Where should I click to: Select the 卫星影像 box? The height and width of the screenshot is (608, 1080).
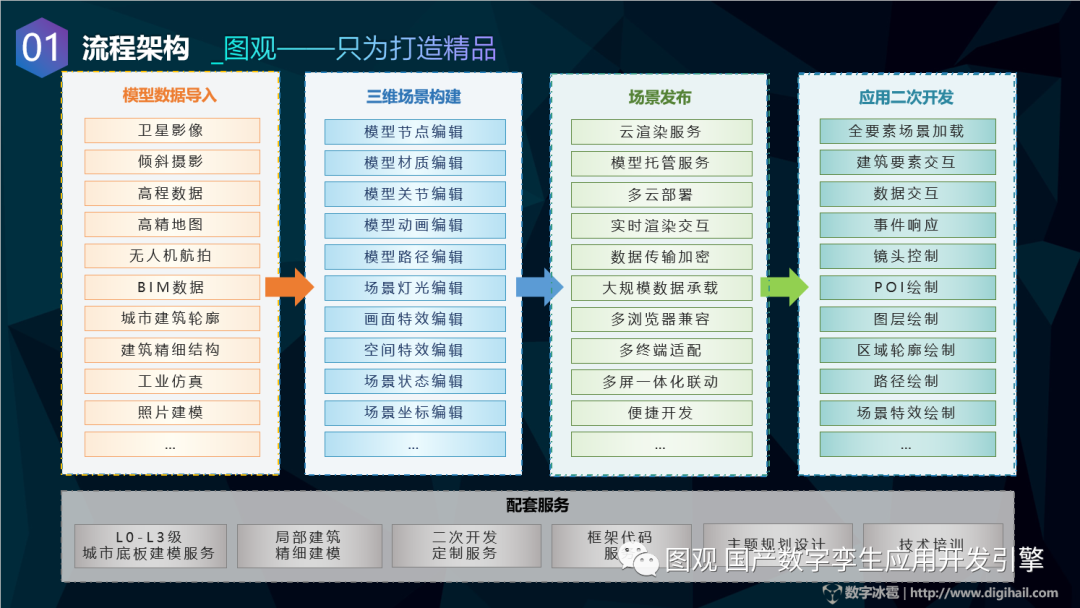click(x=172, y=130)
